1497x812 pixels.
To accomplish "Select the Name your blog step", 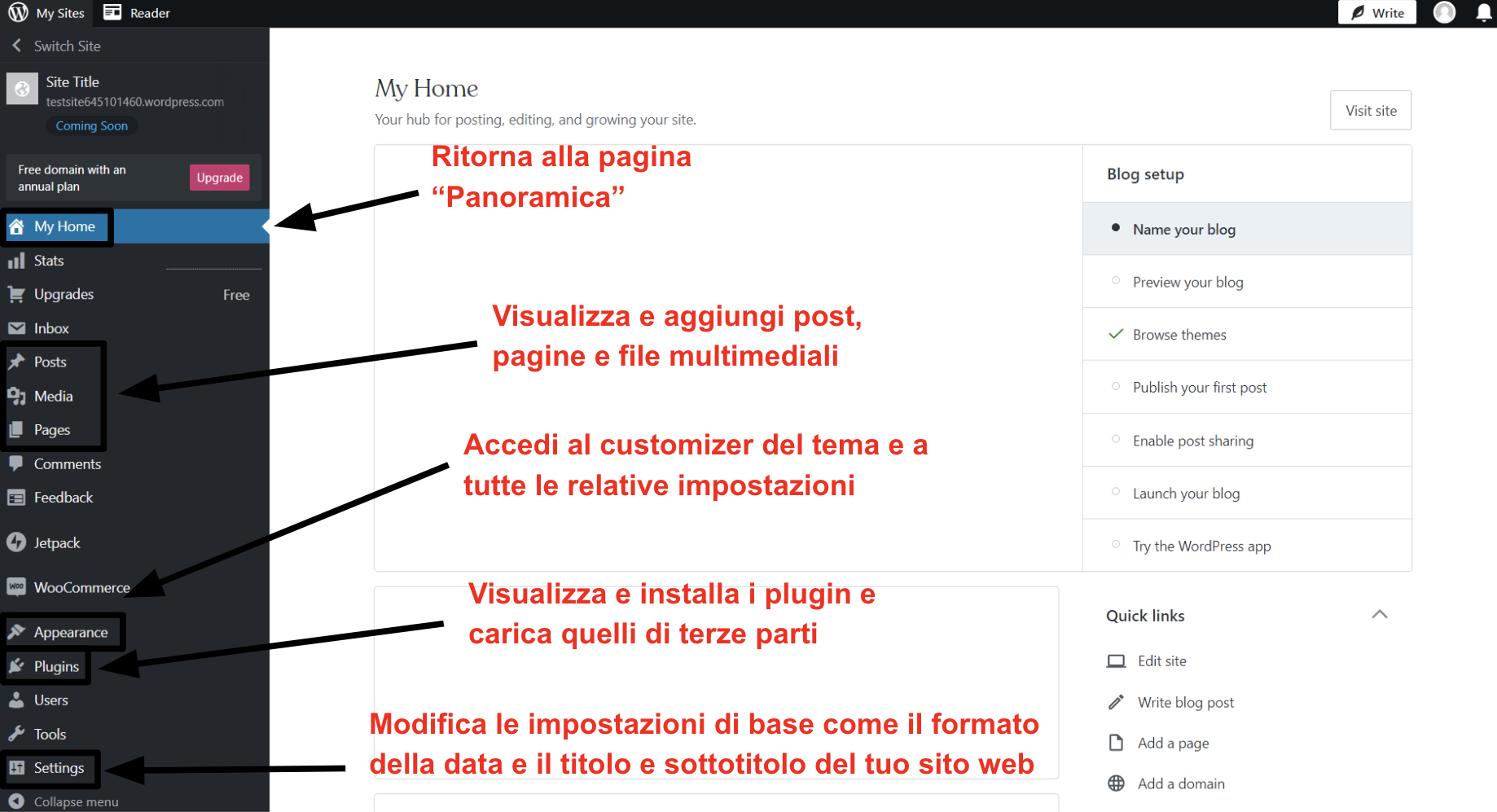I will tap(1247, 229).
